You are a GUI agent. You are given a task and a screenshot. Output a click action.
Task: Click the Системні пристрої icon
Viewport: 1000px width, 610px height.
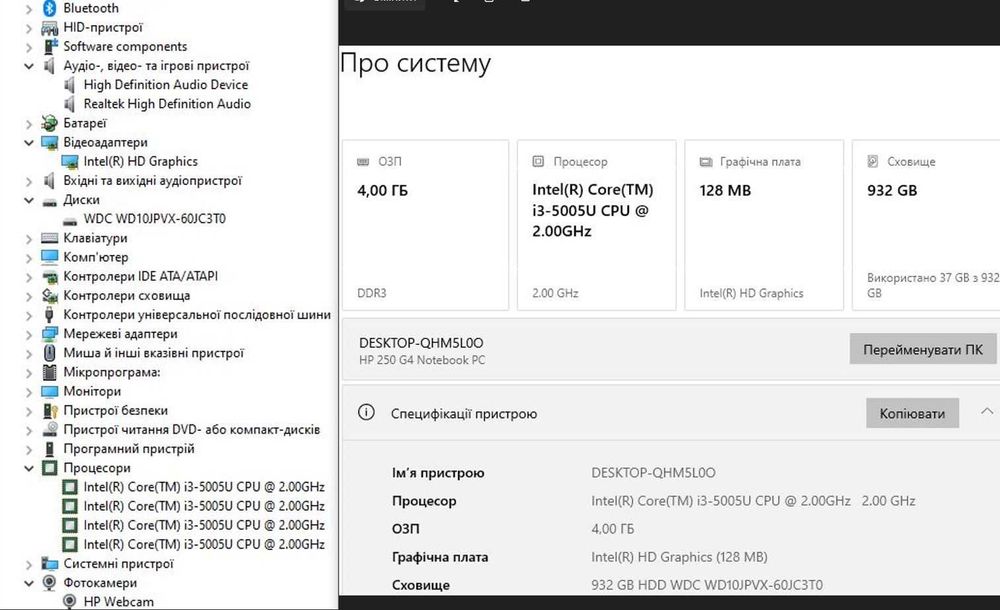(50, 563)
